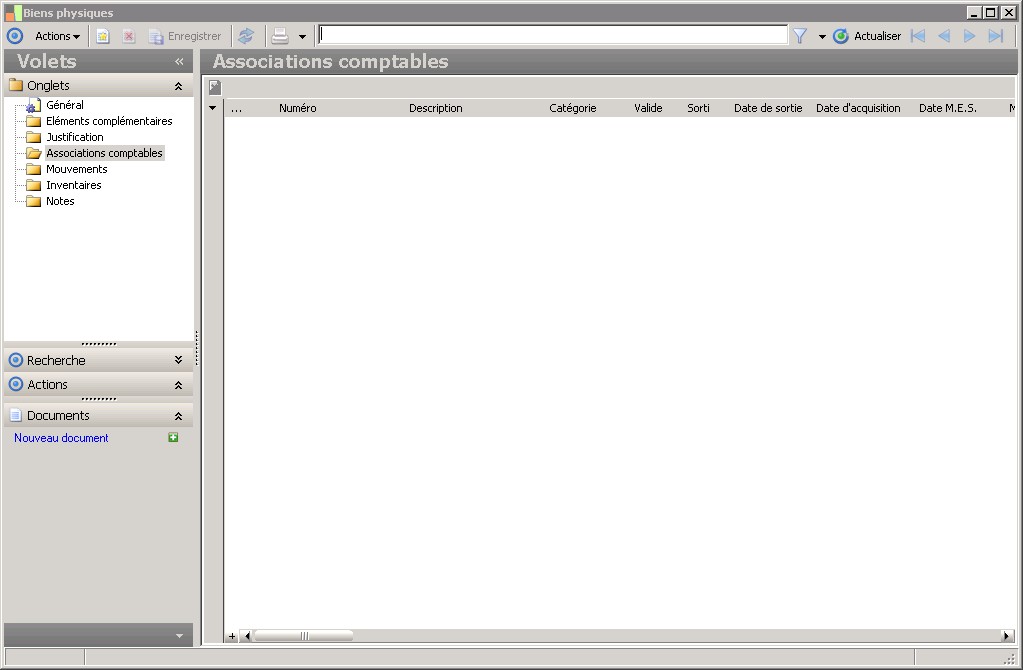Go to next record arrow

tap(970, 36)
